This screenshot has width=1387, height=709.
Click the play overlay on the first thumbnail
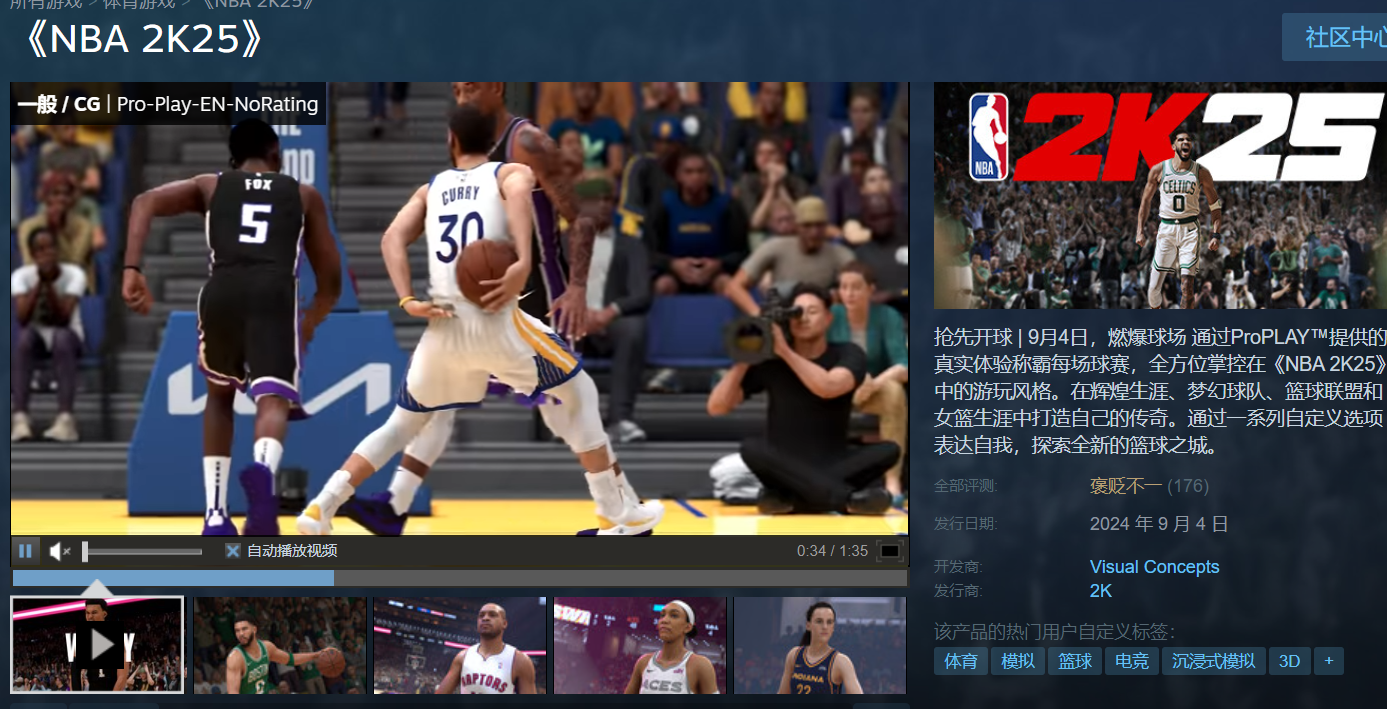97,644
